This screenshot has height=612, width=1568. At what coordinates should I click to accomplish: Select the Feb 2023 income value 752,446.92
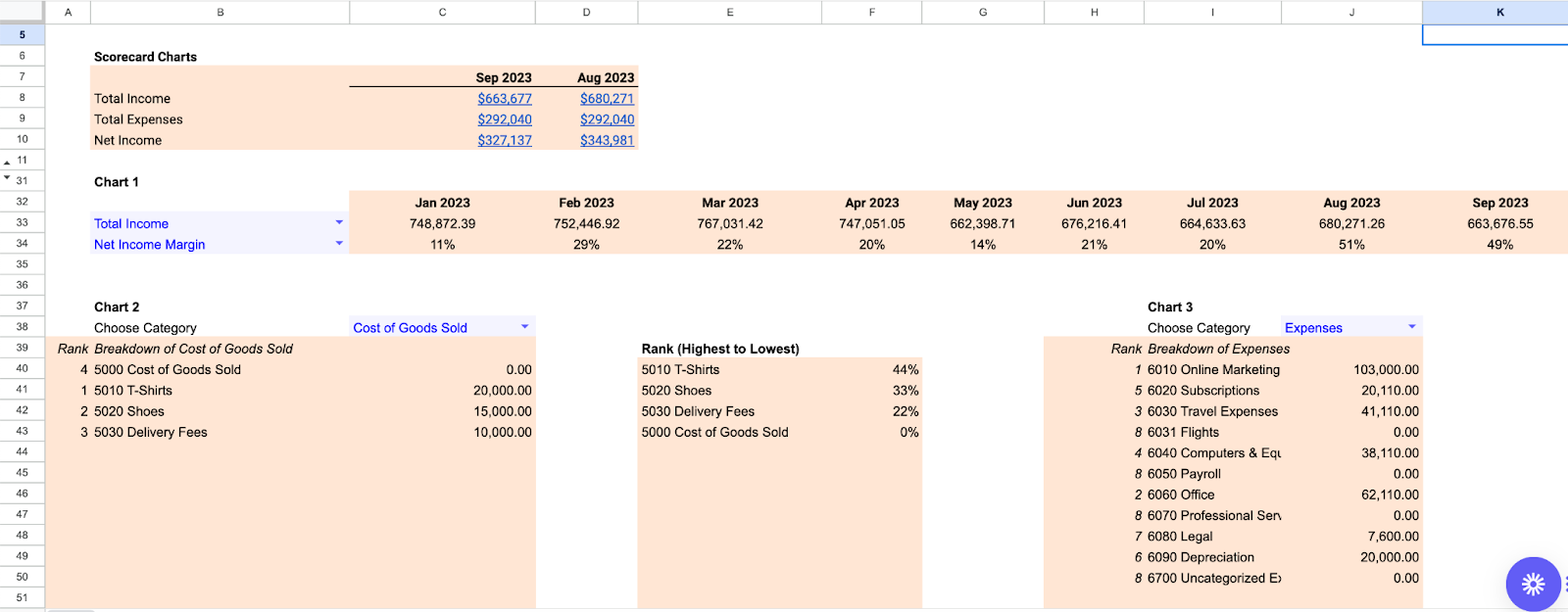point(586,223)
